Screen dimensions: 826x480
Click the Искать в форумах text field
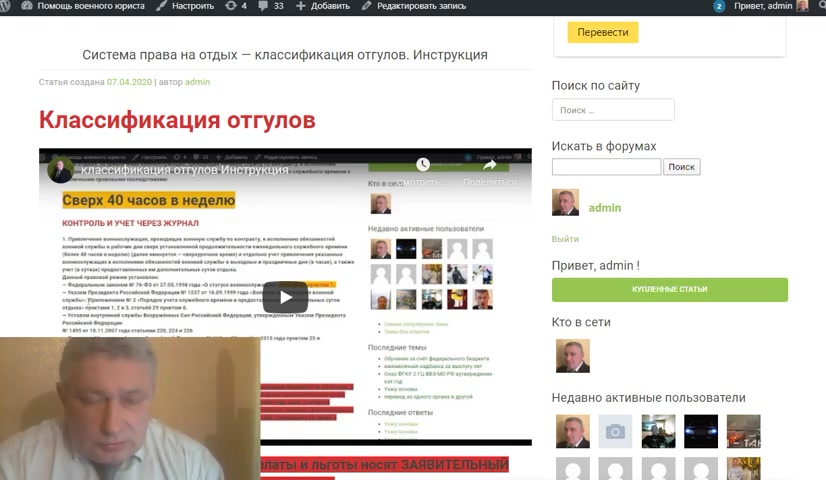pyautogui.click(x=606, y=166)
